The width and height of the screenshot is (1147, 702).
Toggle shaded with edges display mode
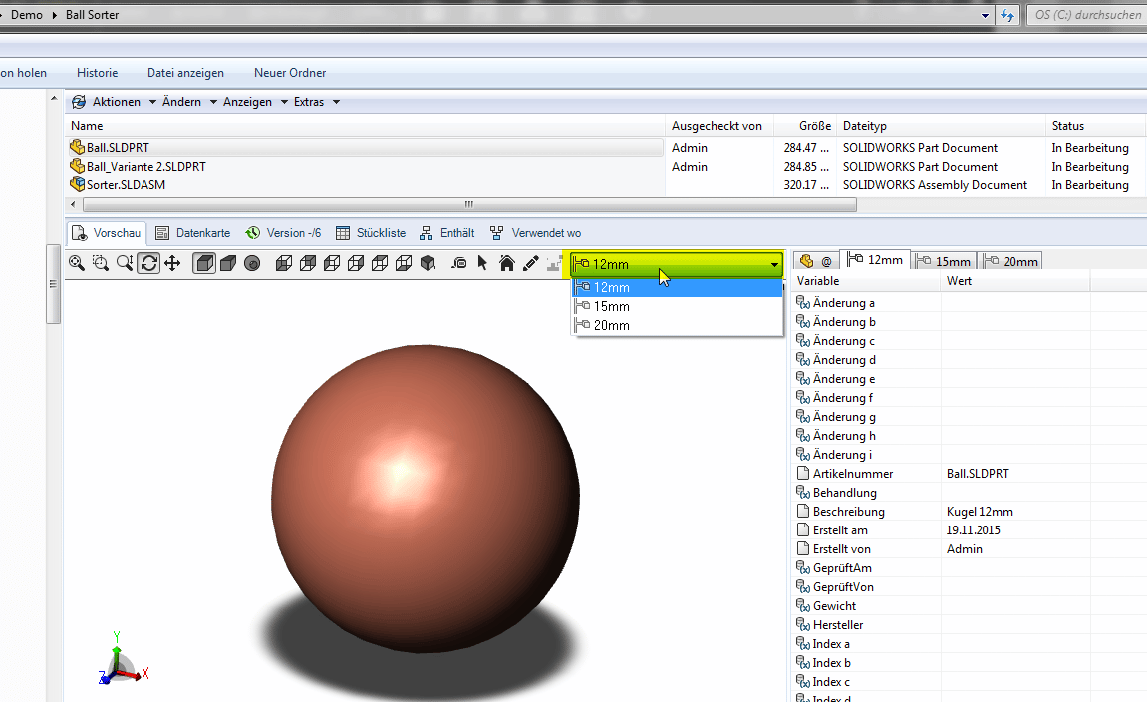204,263
